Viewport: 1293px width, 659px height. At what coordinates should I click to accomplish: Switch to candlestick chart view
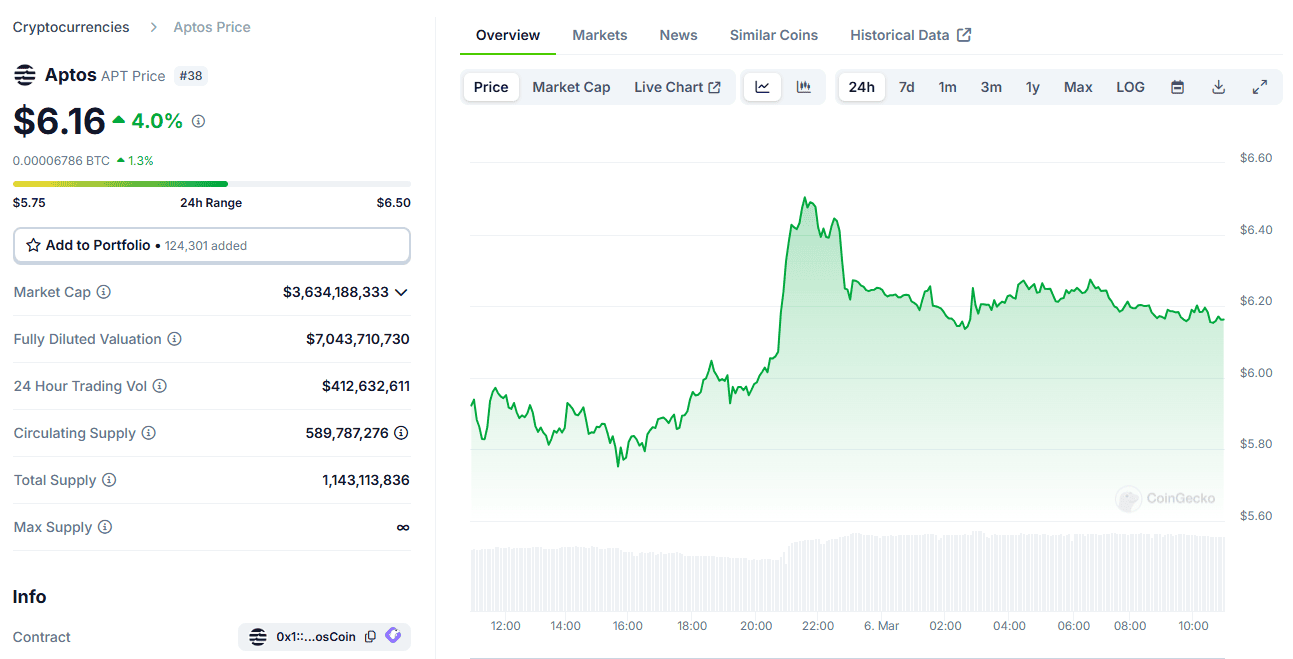point(803,87)
